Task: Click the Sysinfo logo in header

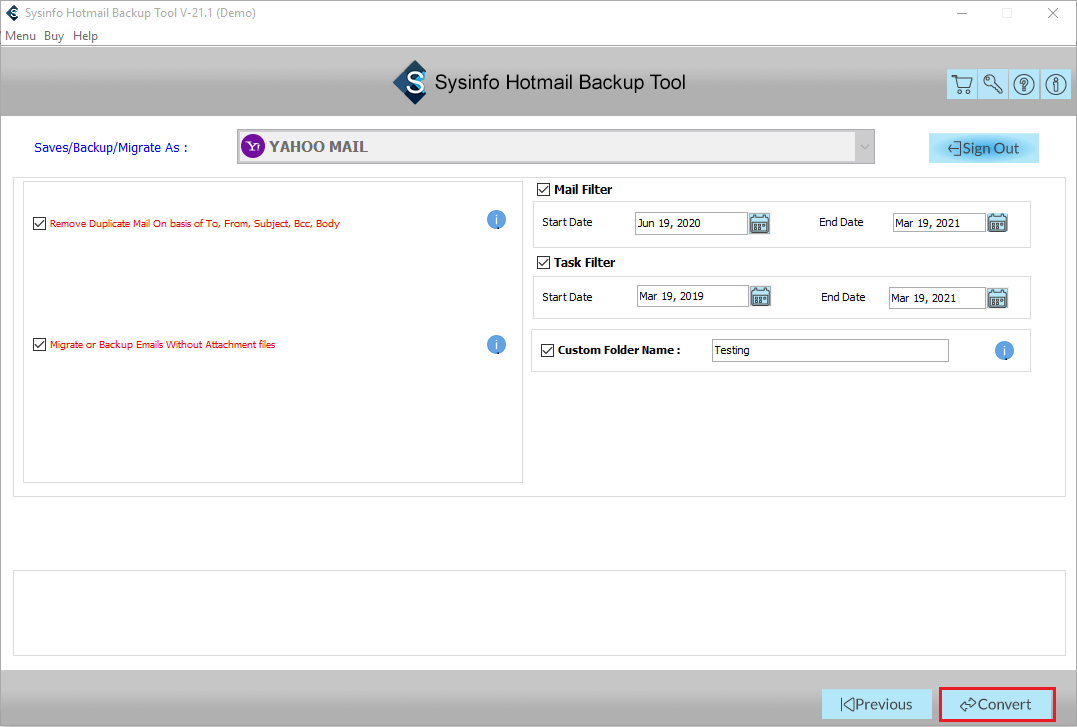Action: point(411,82)
